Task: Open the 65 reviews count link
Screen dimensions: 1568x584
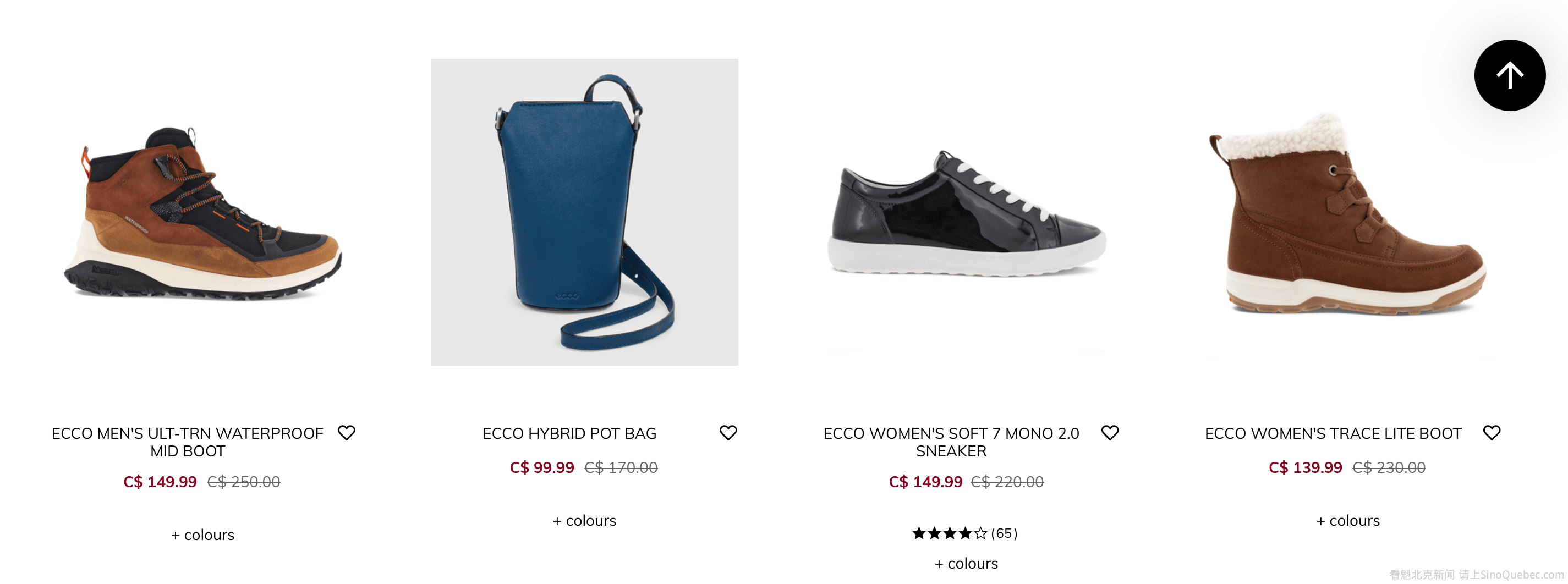Action: click(x=1004, y=533)
